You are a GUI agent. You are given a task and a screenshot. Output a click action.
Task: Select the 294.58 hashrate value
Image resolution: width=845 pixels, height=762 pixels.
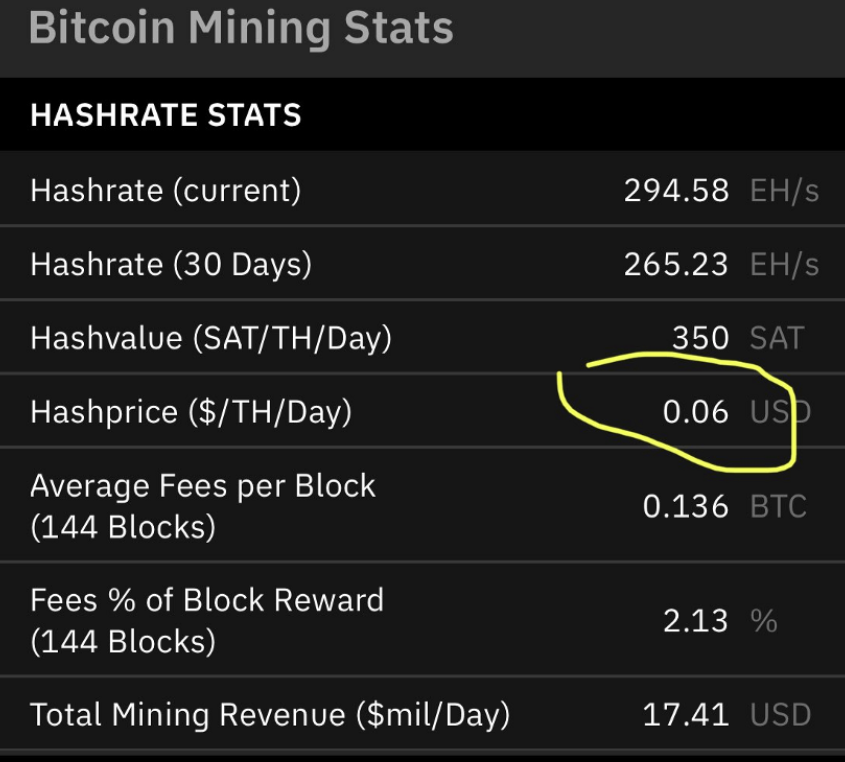tap(676, 191)
